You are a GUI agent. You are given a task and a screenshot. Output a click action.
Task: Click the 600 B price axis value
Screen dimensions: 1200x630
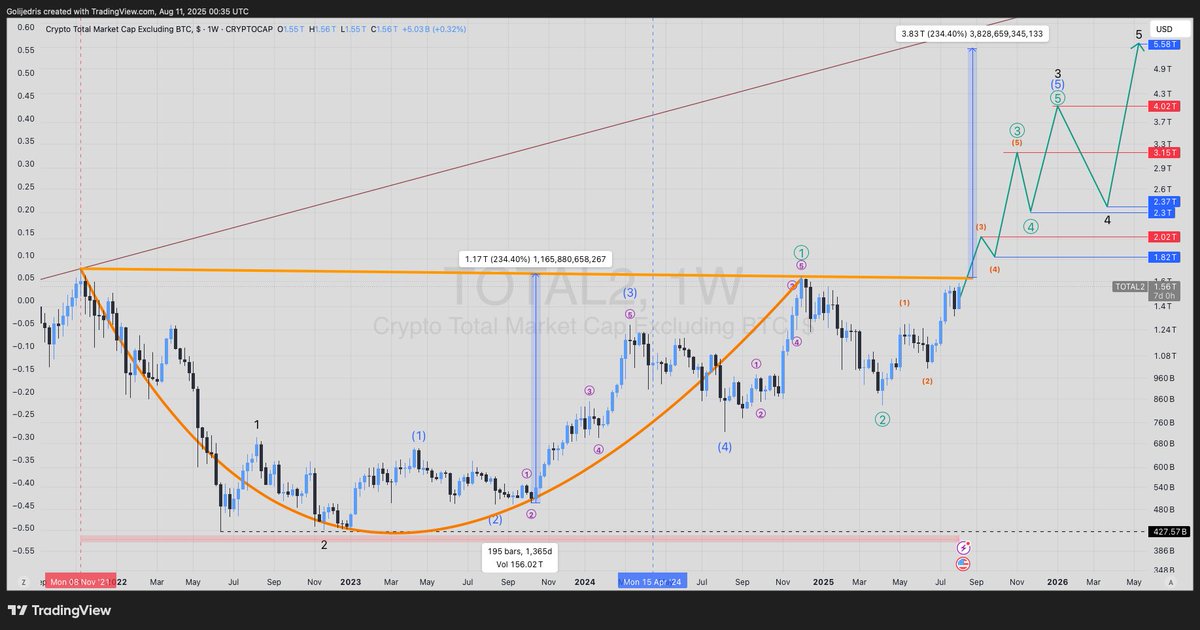pyautogui.click(x=1163, y=467)
